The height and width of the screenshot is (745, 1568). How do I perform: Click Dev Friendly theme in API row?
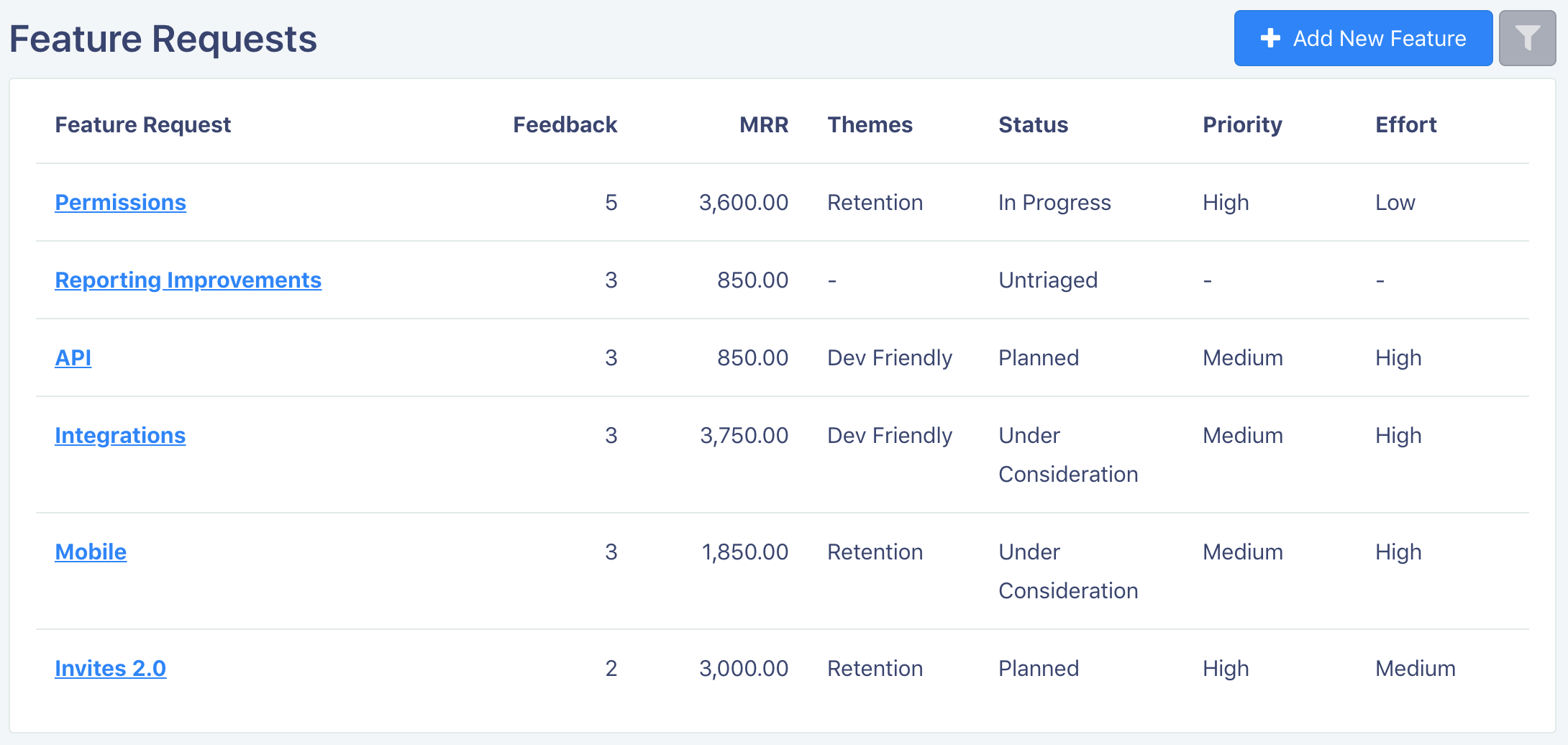[890, 358]
